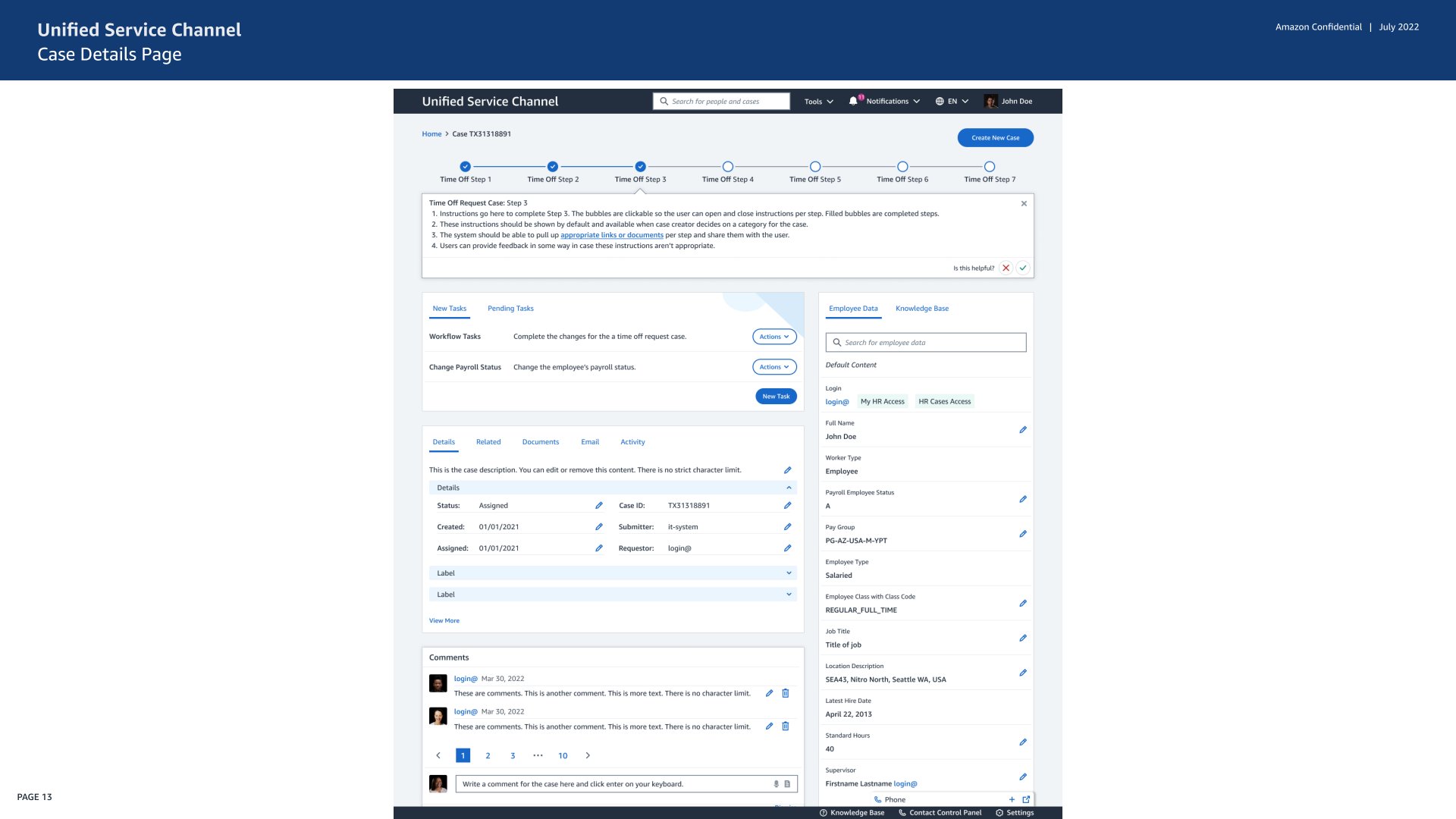
Task: Open the appropriate links or documents link
Action: tap(611, 235)
